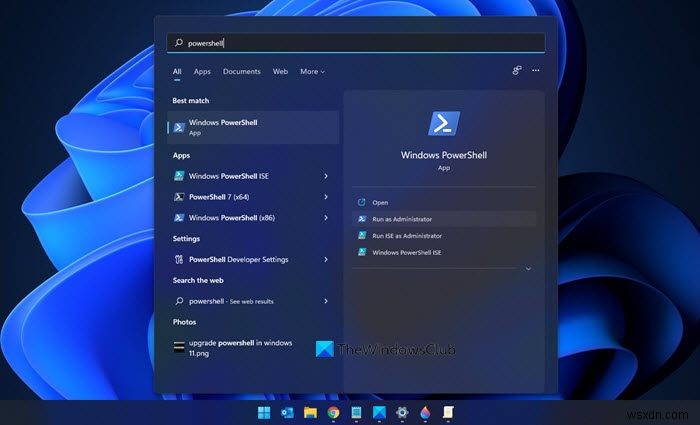Image resolution: width=700 pixels, height=425 pixels.
Task: Click the search magnifier icon in the search box
Action: [x=179, y=43]
